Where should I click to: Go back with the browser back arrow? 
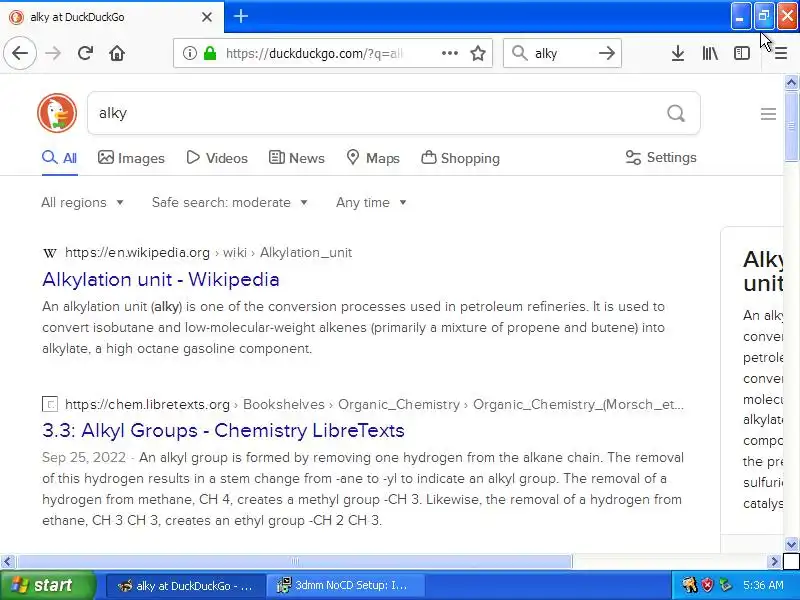[x=20, y=53]
